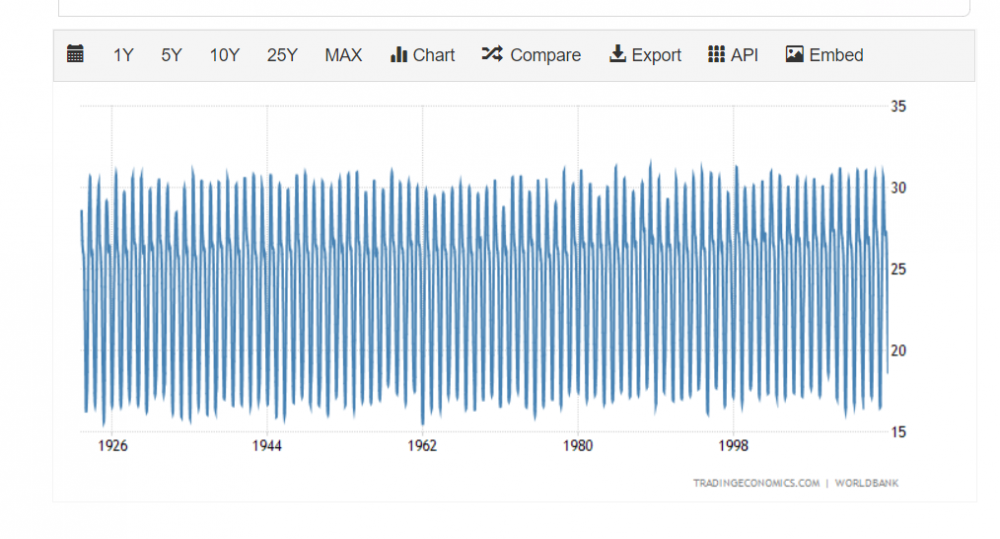
Task: Click the bar chart icon beside Chart
Action: click(398, 55)
